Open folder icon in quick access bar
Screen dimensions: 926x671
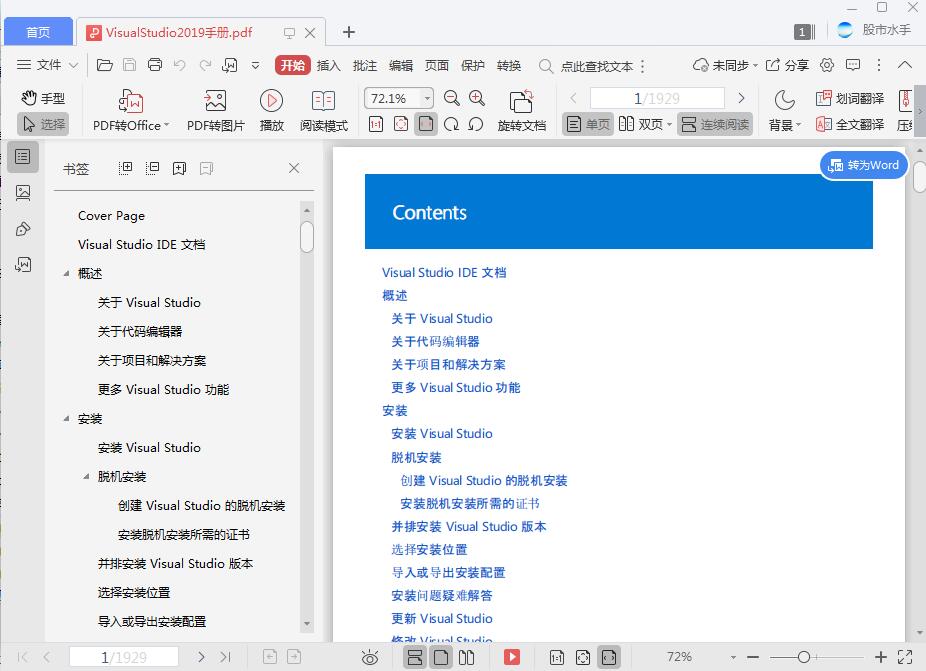tap(105, 65)
